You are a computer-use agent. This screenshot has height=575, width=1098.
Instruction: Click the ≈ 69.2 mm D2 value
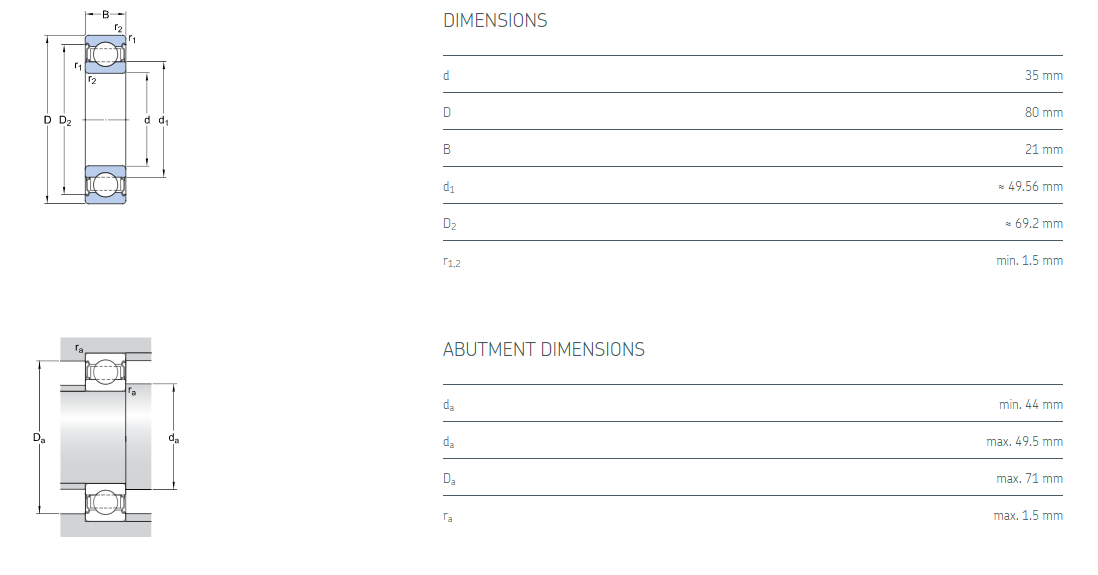coord(1034,223)
